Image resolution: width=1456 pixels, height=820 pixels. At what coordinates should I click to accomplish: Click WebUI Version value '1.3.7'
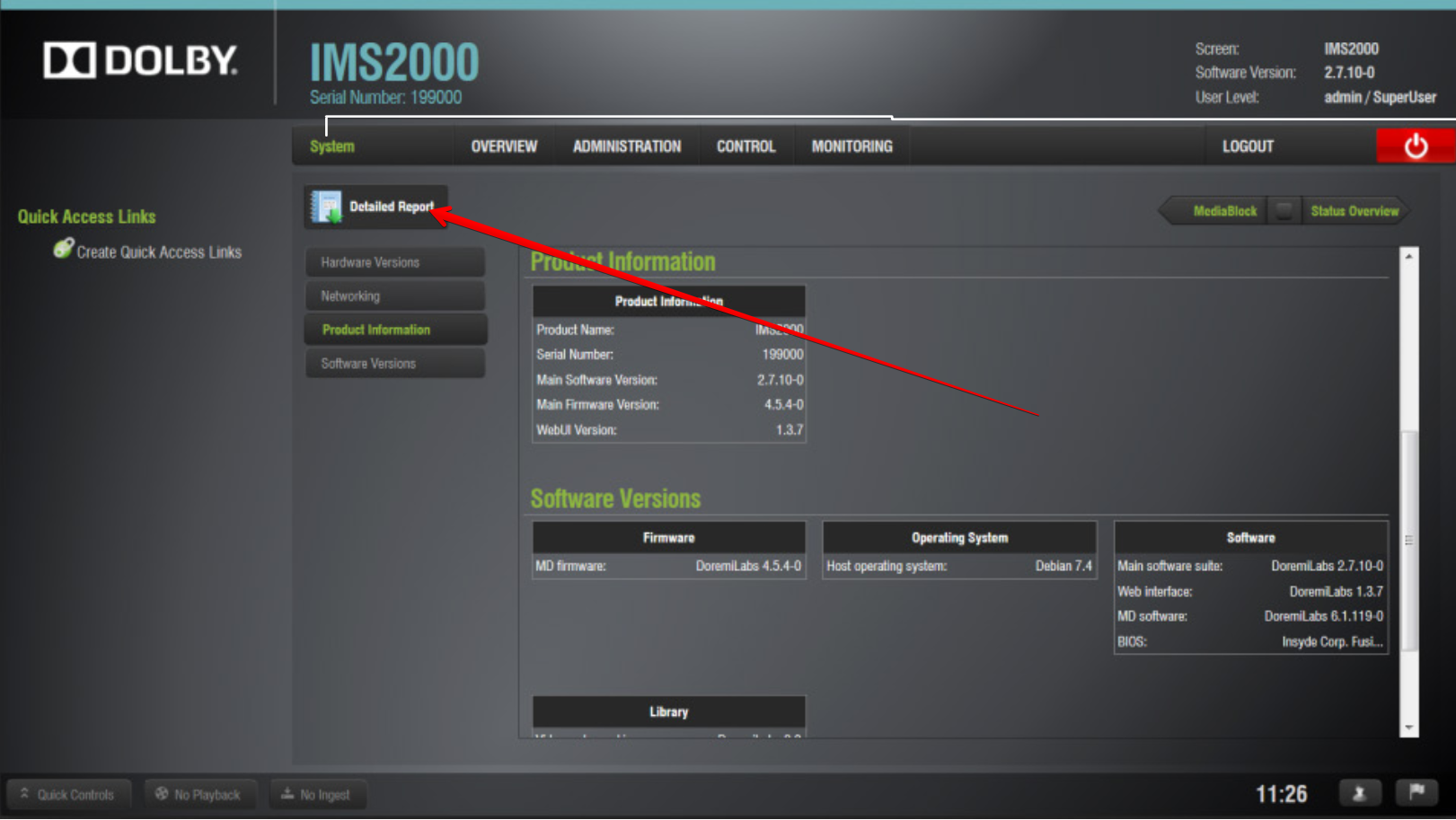tap(790, 430)
